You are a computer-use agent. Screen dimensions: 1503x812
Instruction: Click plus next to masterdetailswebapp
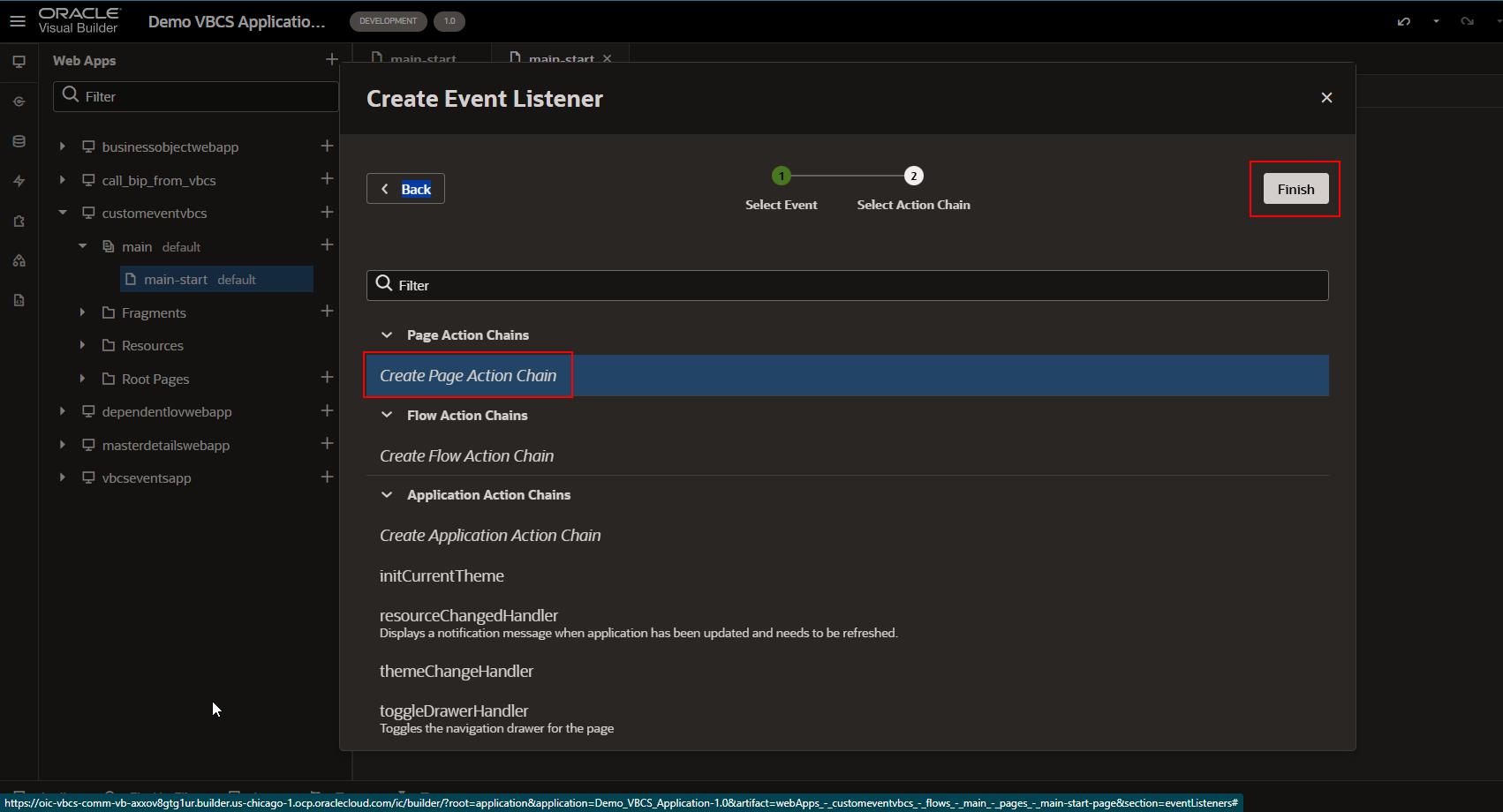(x=327, y=443)
